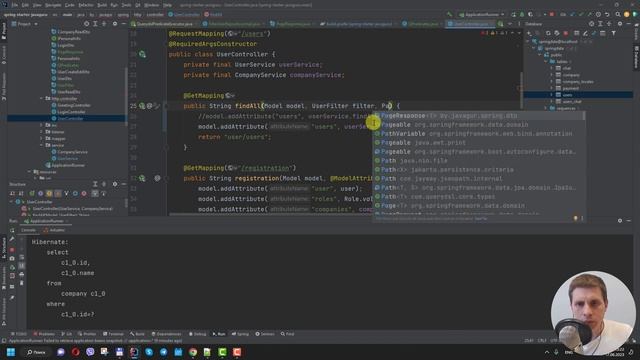The image size is (640, 360).
Task: Click print icon in Run console
Action: point(22,274)
